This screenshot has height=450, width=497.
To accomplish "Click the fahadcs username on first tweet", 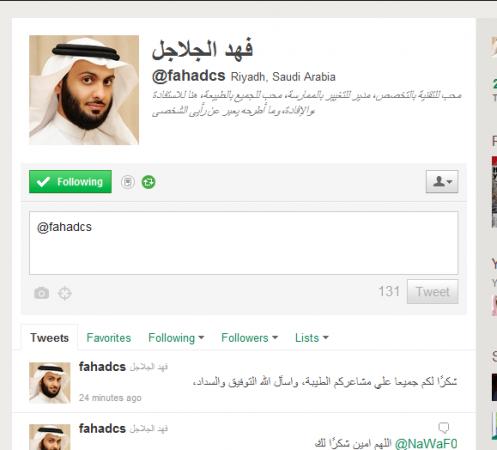I will click(x=102, y=367).
